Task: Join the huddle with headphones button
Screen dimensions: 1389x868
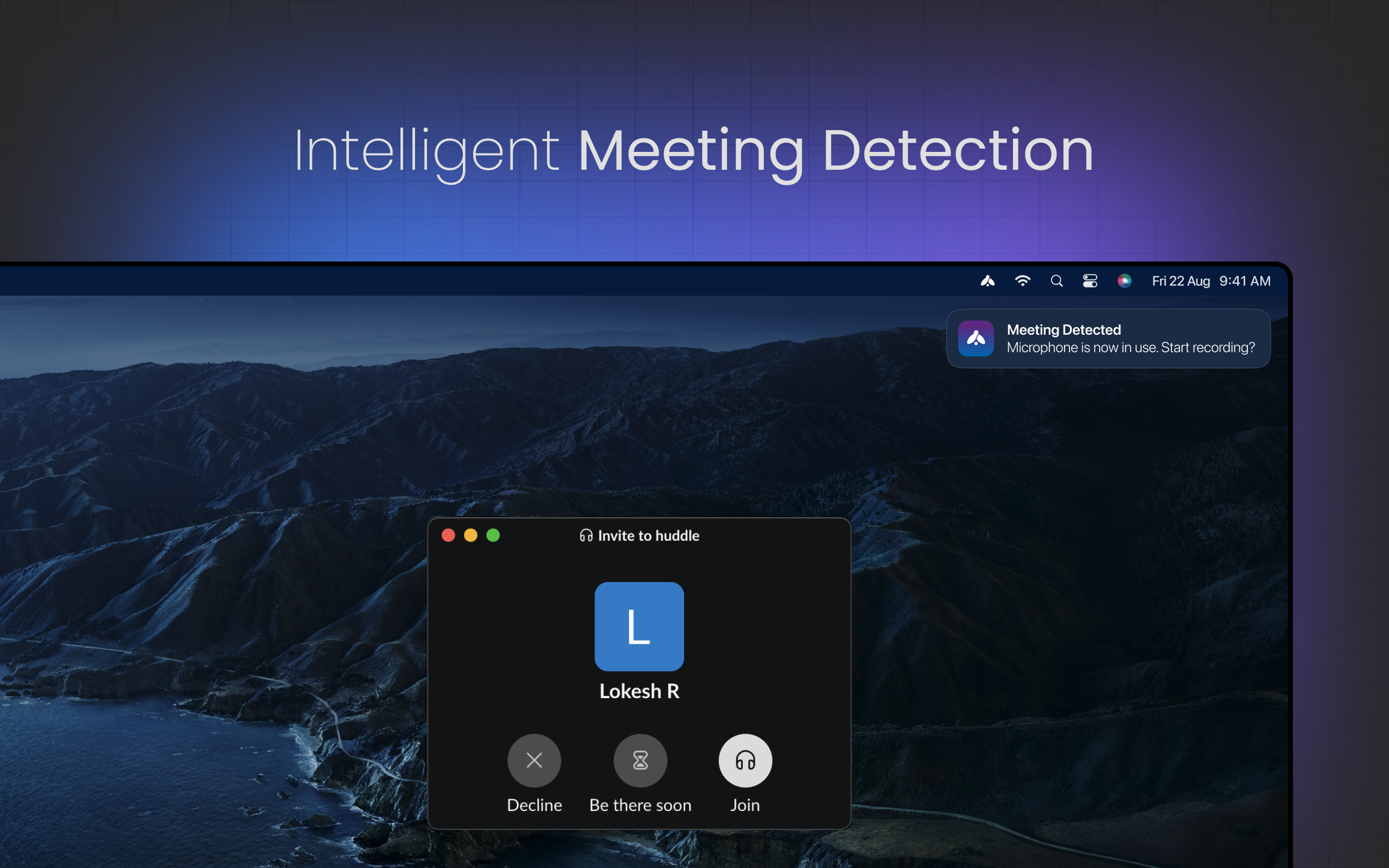Action: pyautogui.click(x=745, y=760)
